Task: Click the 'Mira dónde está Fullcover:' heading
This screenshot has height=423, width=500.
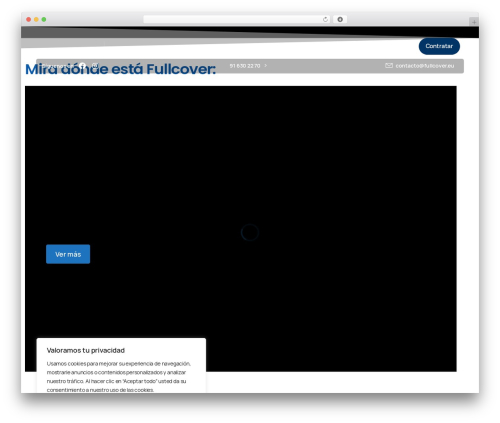Action: (121, 69)
